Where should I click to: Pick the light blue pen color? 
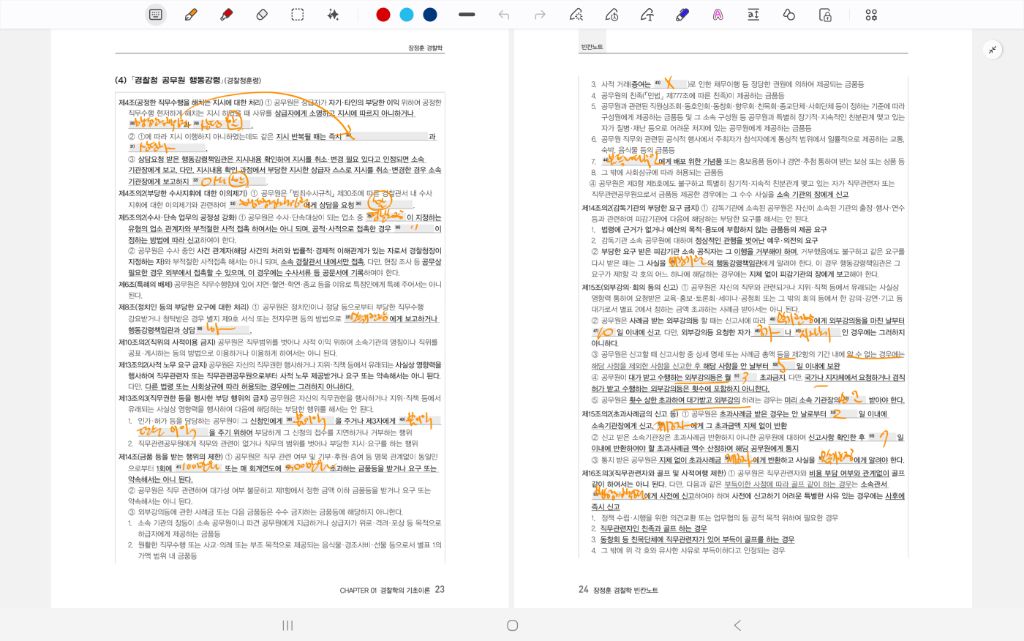coord(406,14)
